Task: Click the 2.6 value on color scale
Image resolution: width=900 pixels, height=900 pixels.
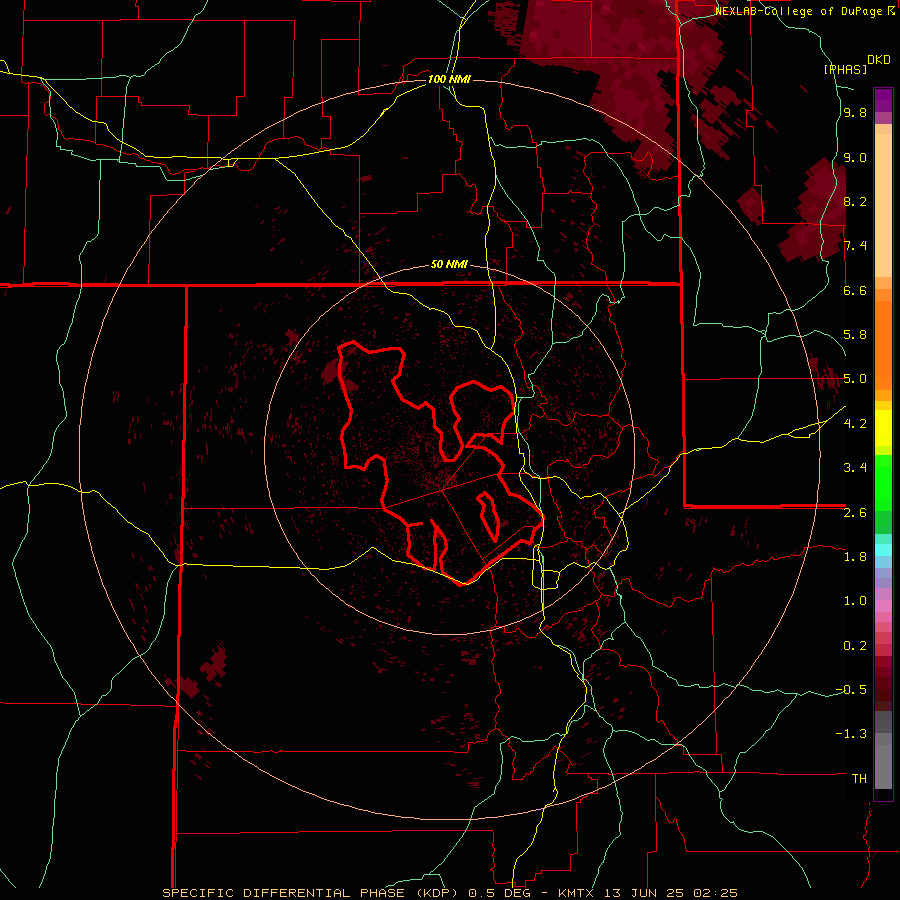Action: (x=855, y=513)
